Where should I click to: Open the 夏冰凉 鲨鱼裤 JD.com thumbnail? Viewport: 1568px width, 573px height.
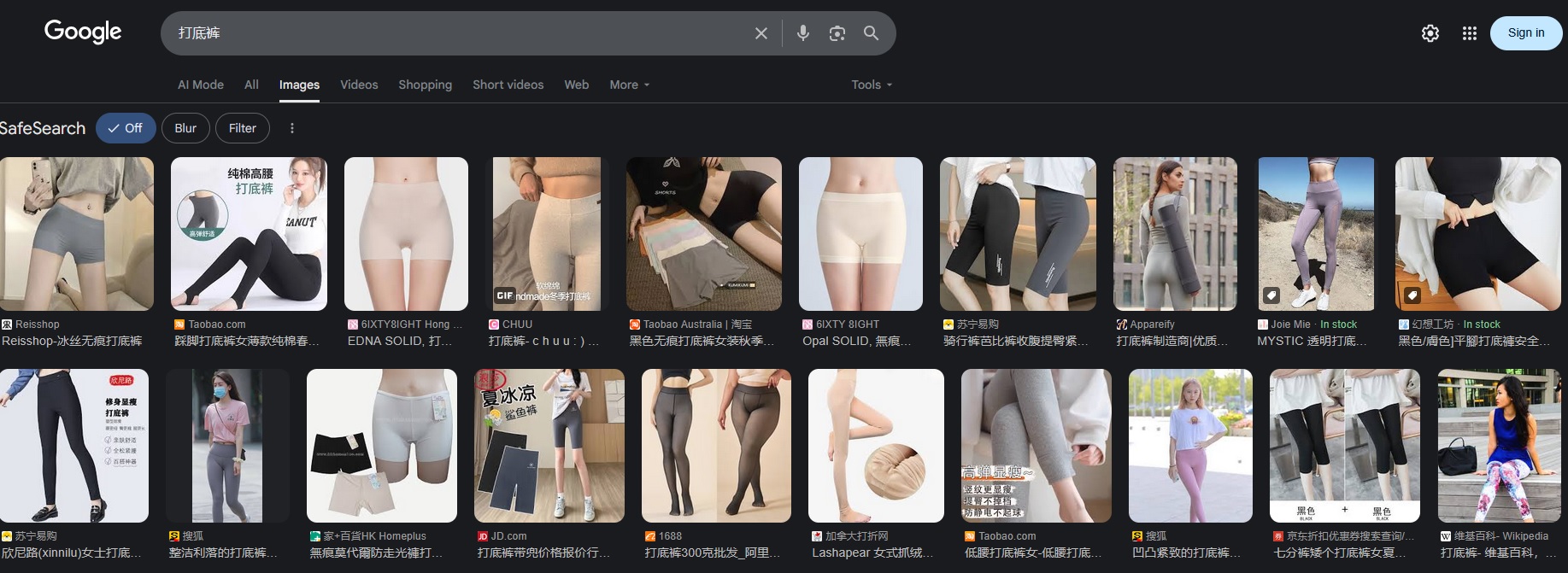click(x=549, y=445)
